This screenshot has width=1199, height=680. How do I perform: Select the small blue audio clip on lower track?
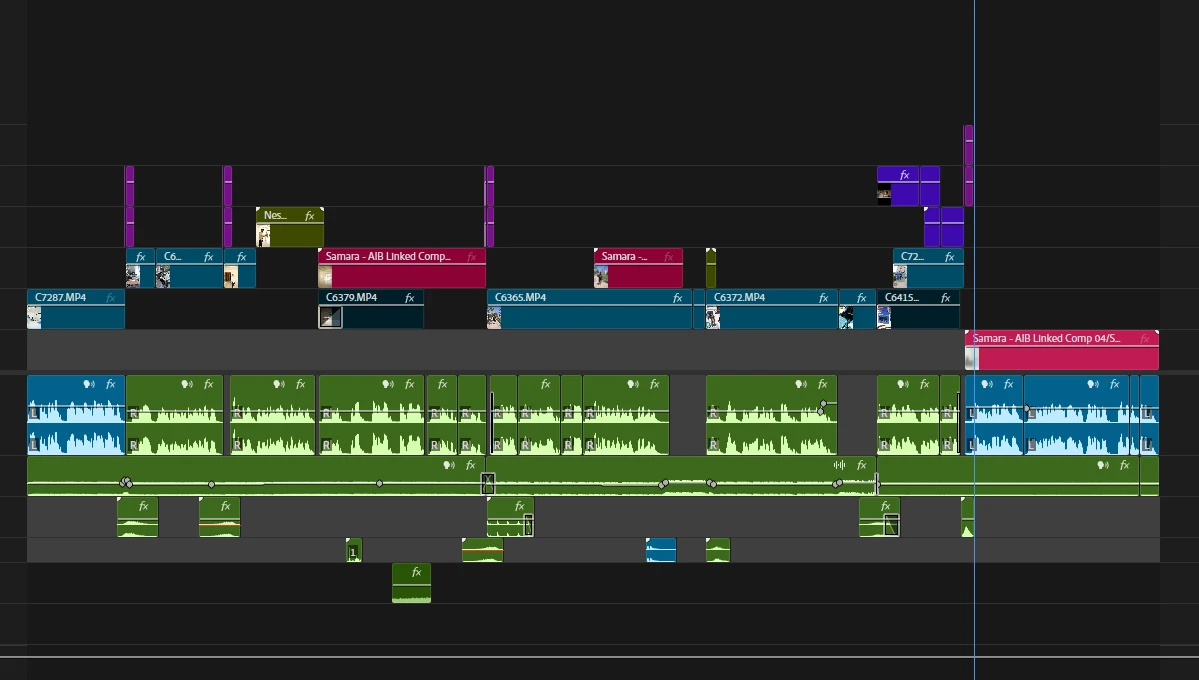[661, 550]
